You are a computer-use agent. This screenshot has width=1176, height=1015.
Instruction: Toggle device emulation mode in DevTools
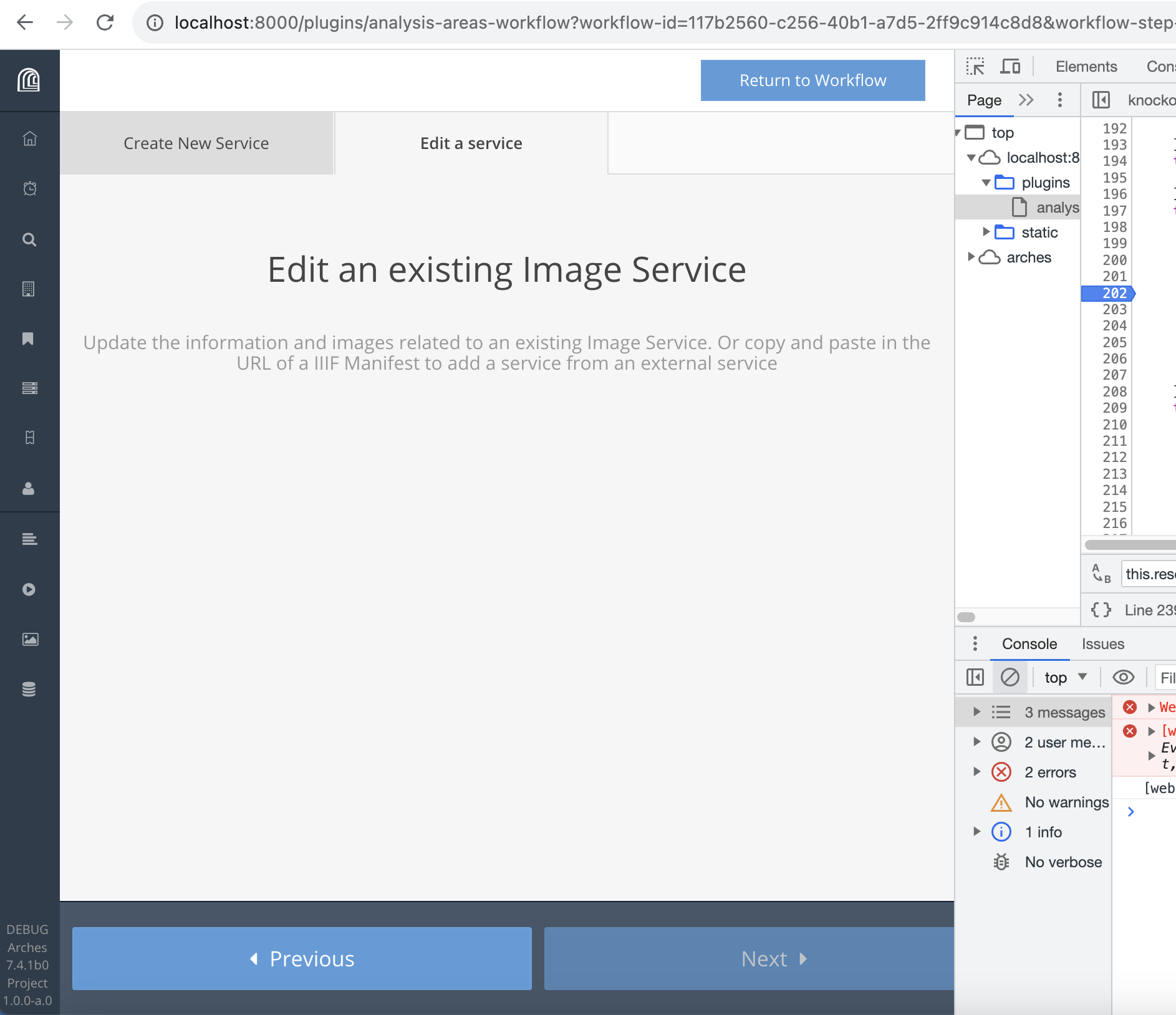pos(1010,66)
